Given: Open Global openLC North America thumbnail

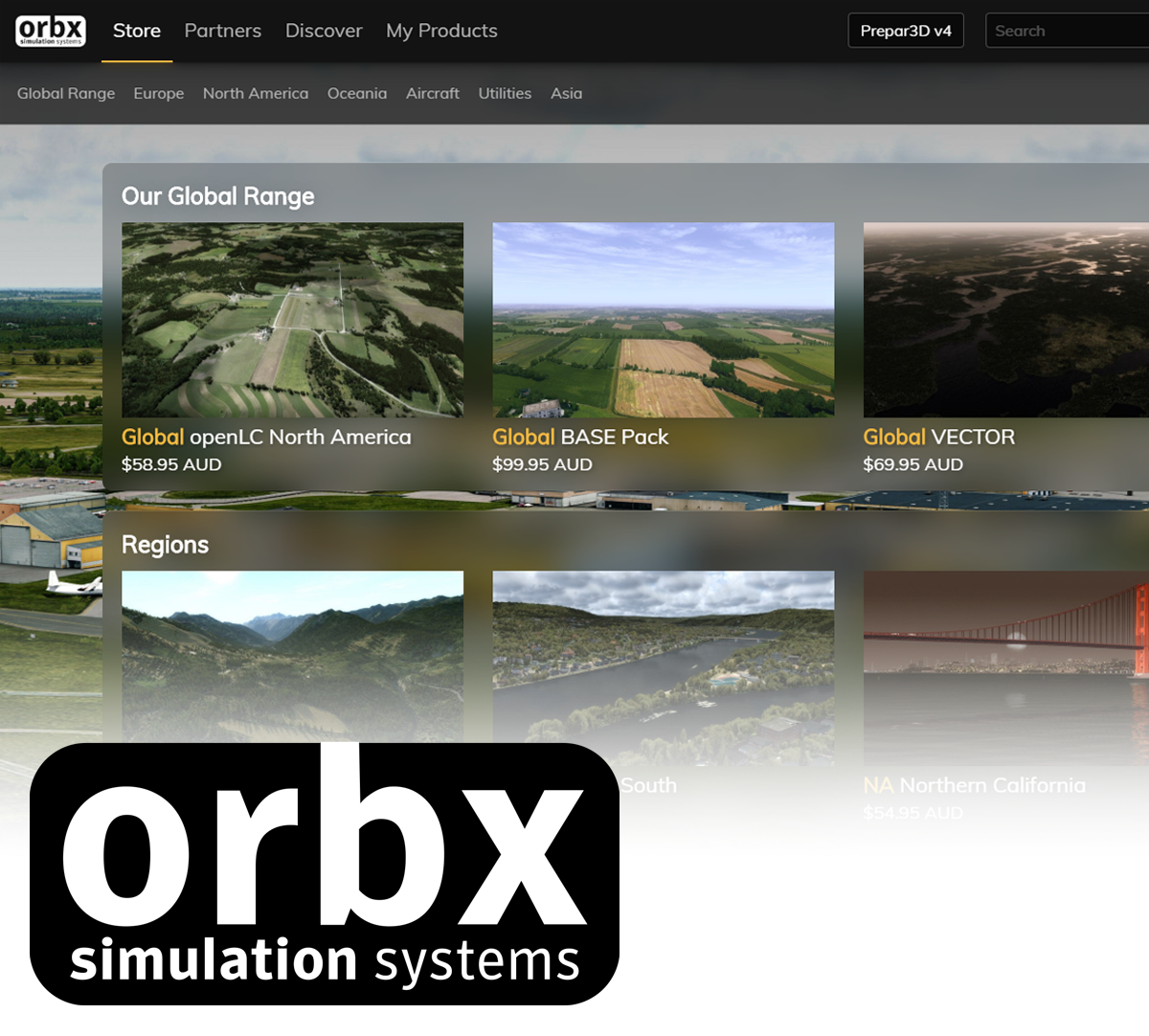Looking at the screenshot, I should pos(292,320).
